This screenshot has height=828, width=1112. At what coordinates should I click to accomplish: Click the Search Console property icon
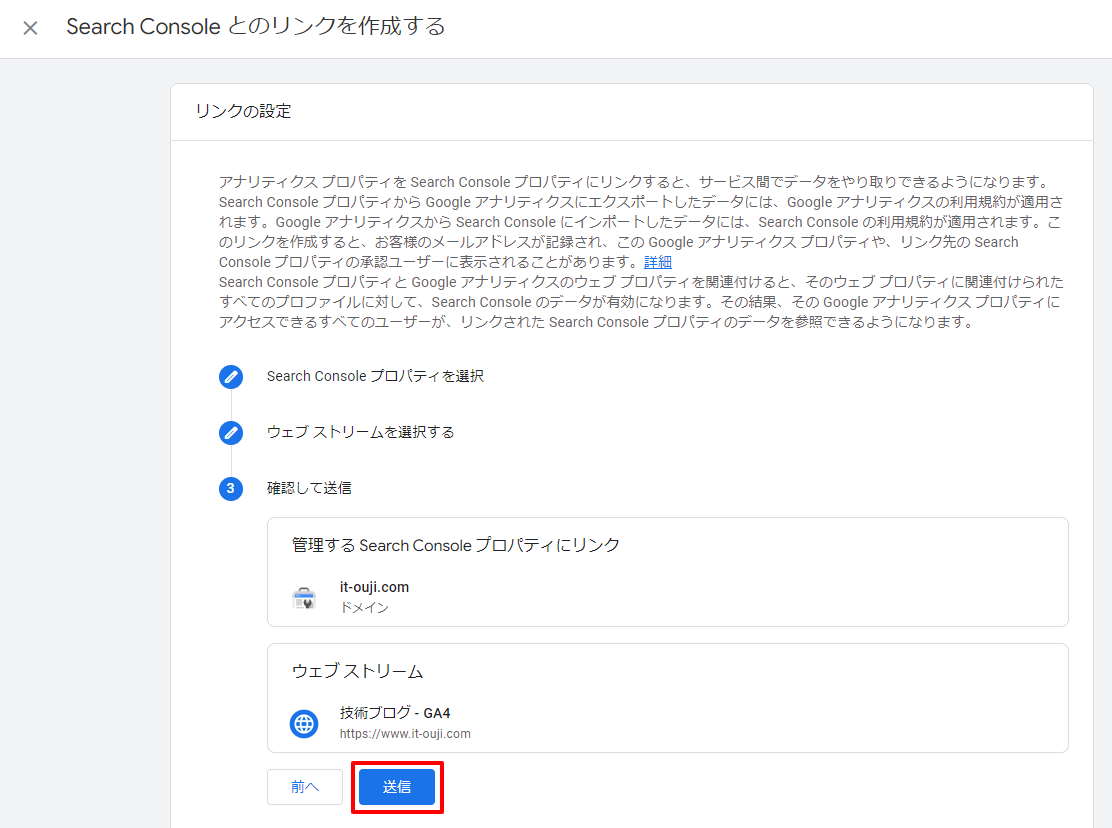(304, 597)
